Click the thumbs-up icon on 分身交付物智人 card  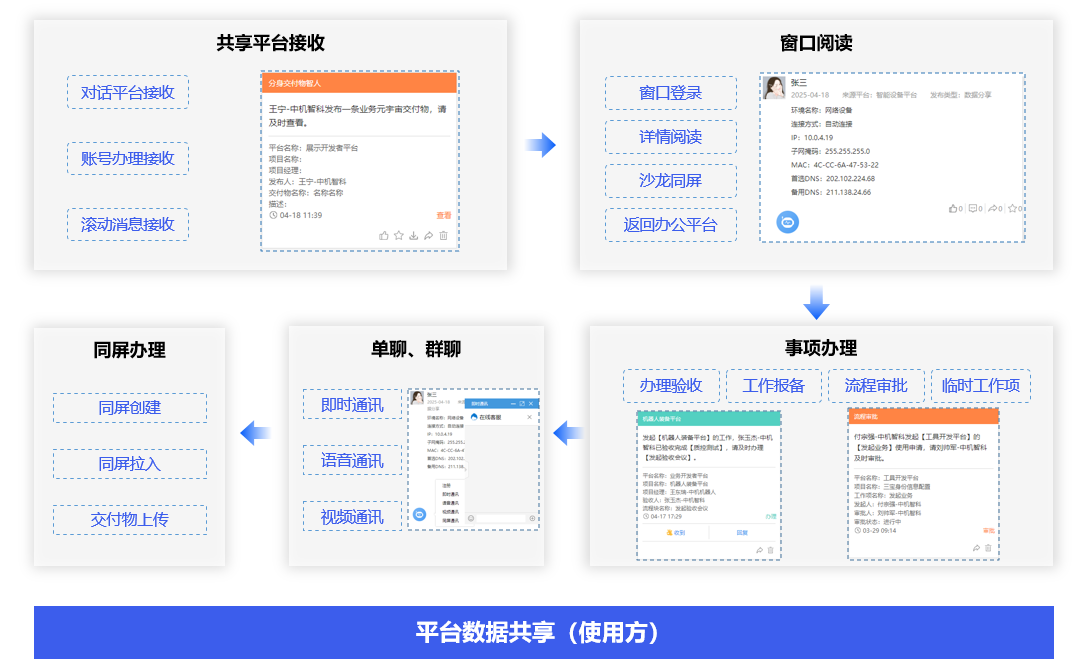(x=384, y=236)
